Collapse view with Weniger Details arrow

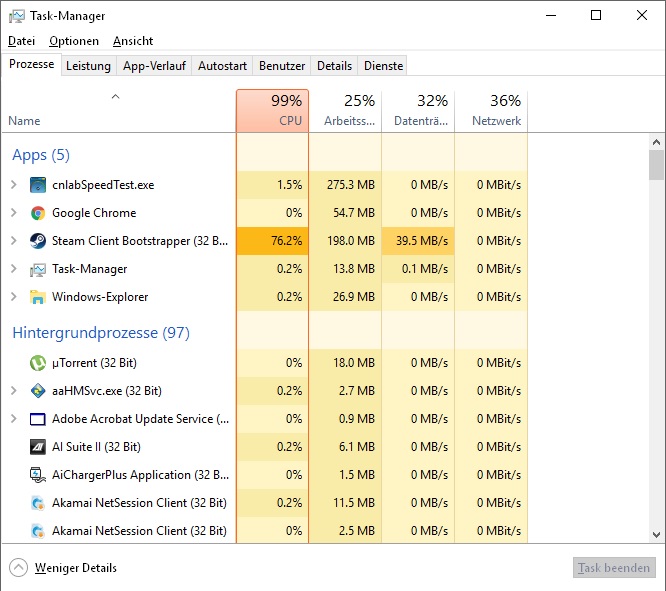[18, 568]
